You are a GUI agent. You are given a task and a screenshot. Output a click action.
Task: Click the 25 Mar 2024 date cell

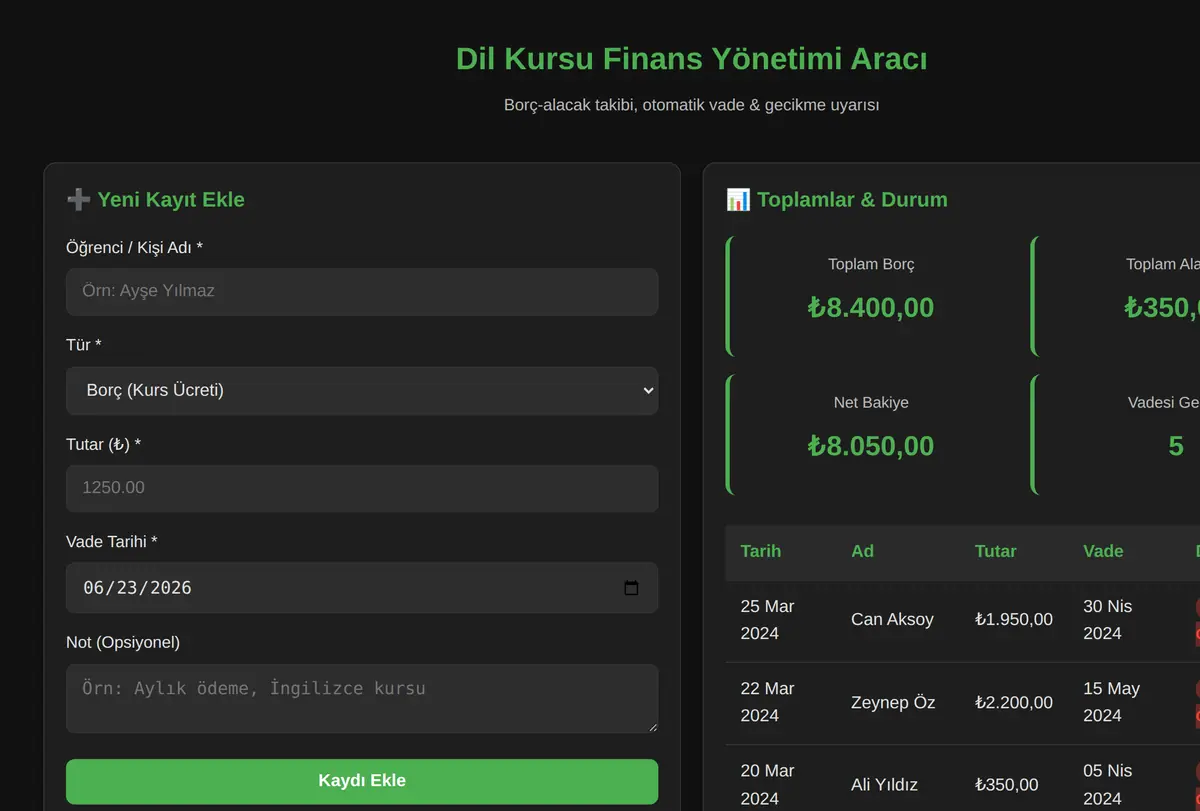click(x=767, y=619)
